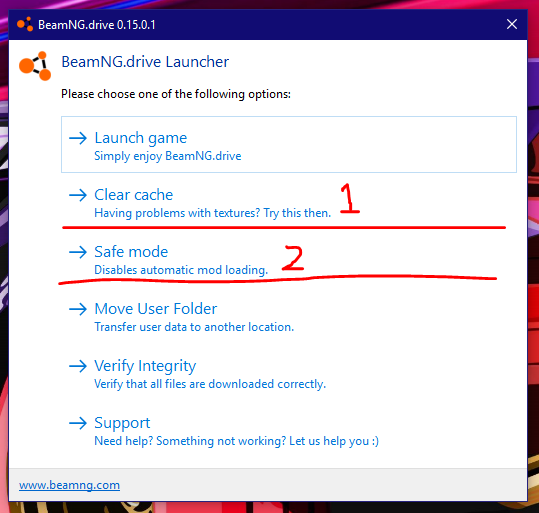Select Safe mode option title
539x513 pixels.
tap(131, 252)
